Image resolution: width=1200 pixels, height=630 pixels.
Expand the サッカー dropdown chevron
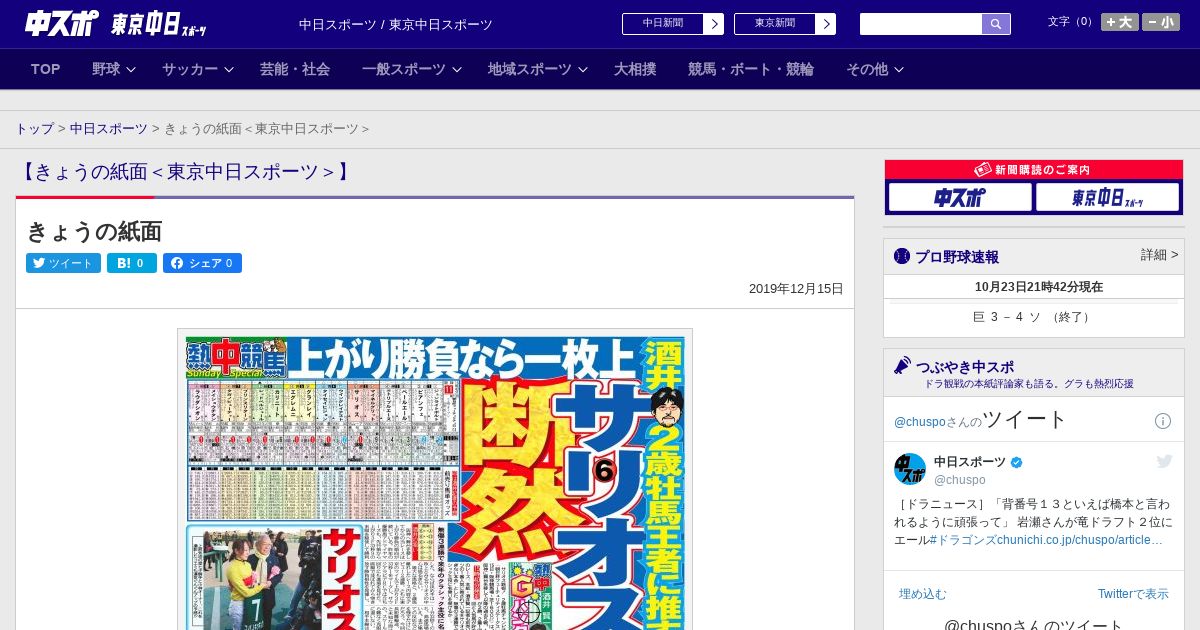point(229,69)
